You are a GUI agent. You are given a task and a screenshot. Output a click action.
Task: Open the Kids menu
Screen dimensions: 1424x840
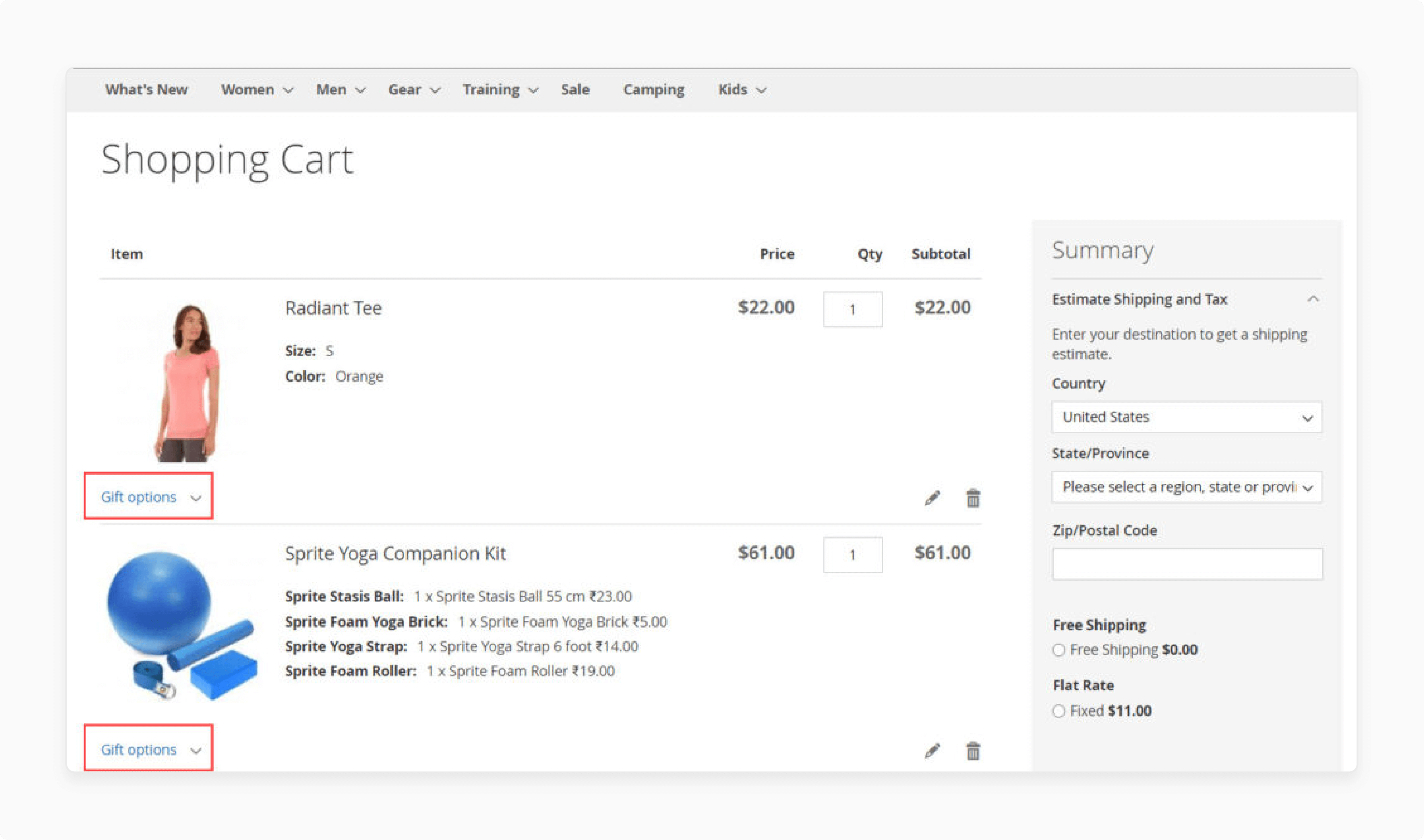point(742,89)
